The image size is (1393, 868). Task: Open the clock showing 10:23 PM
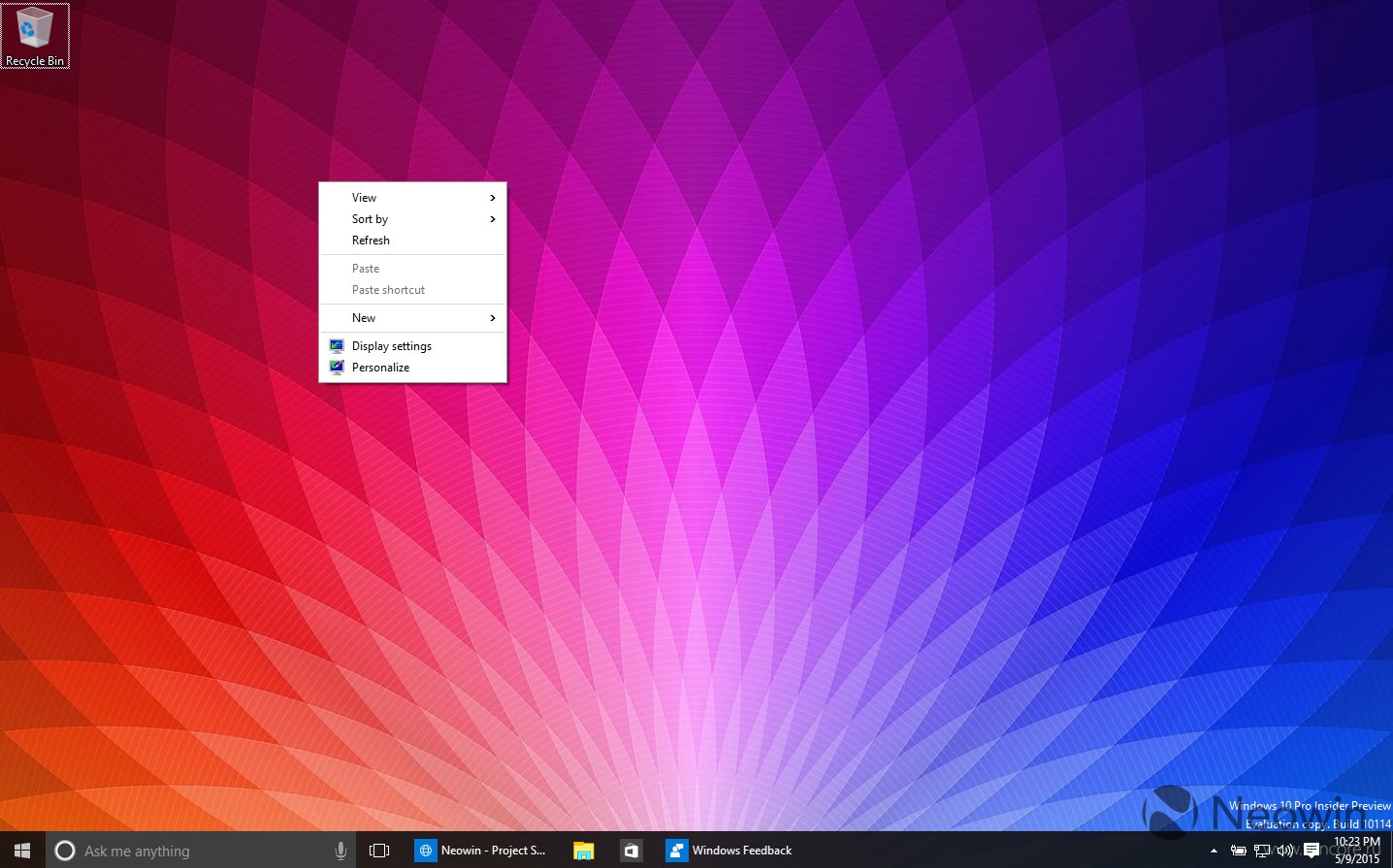pyautogui.click(x=1356, y=851)
